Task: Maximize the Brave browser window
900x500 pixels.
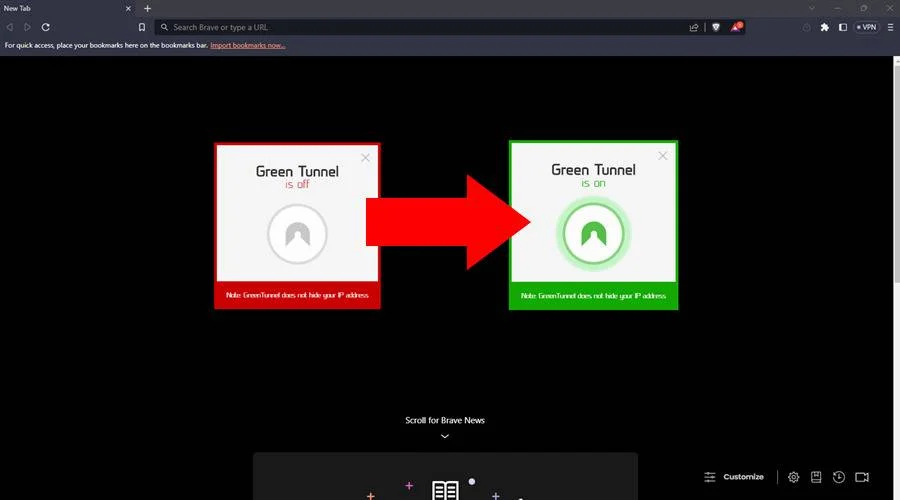Action: (x=864, y=8)
